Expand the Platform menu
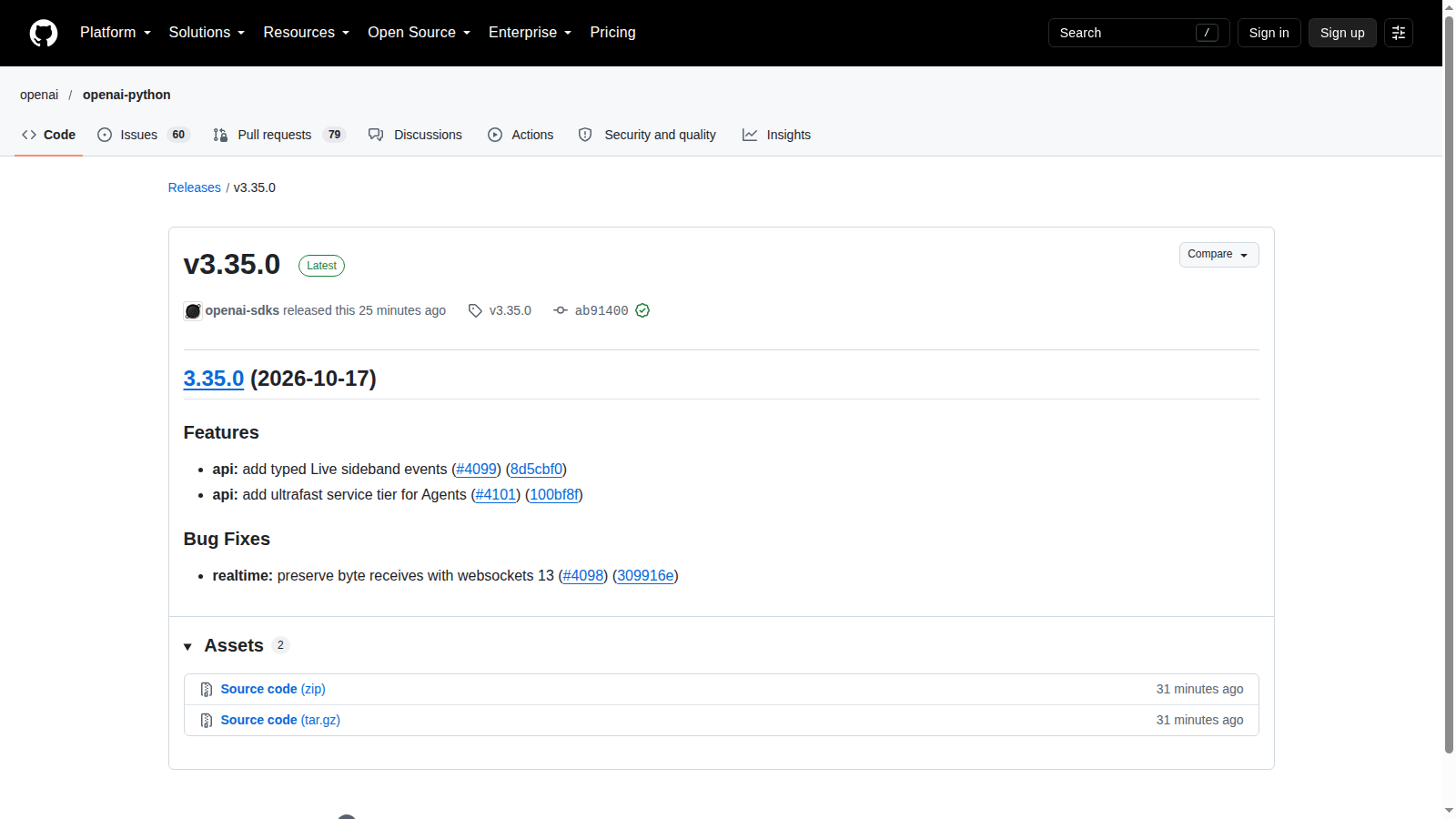The width and height of the screenshot is (1456, 819). tap(116, 33)
